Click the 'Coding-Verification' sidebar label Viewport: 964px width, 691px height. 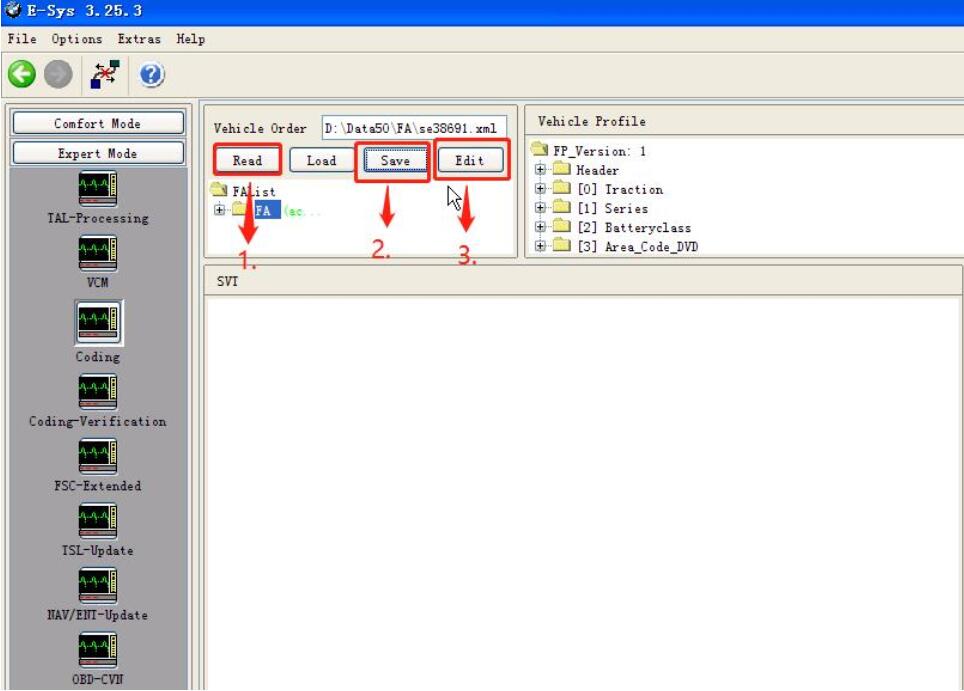98,421
